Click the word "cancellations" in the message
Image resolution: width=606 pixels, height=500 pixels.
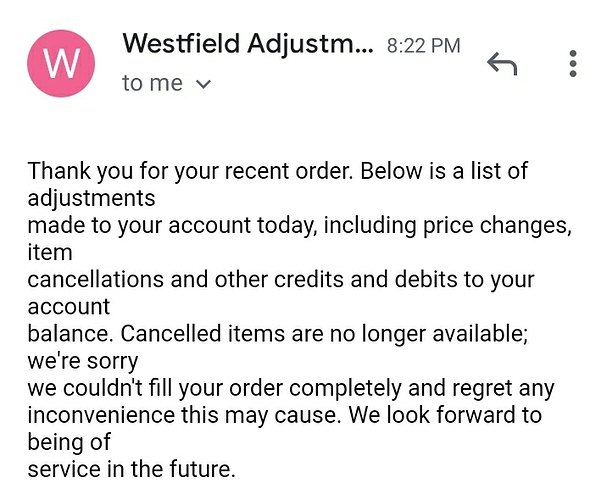[96, 279]
